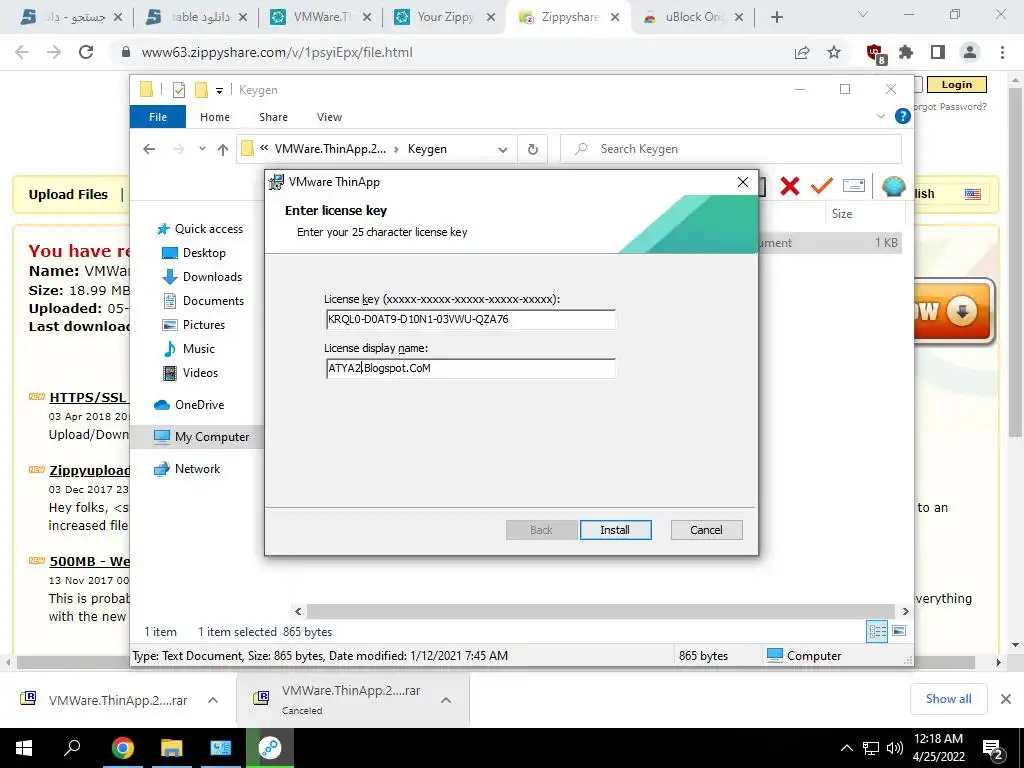
Task: Click Upload Files on Zippyshare page
Action: point(68,195)
